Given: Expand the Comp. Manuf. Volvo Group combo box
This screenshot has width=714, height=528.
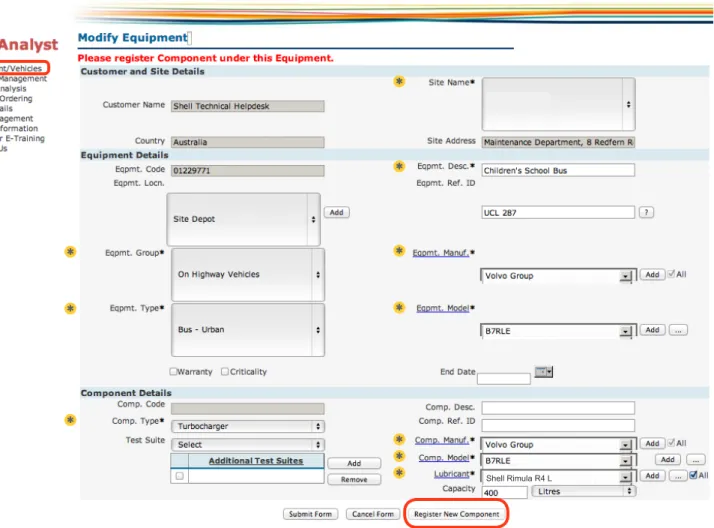Looking at the screenshot, I should [x=626, y=445].
